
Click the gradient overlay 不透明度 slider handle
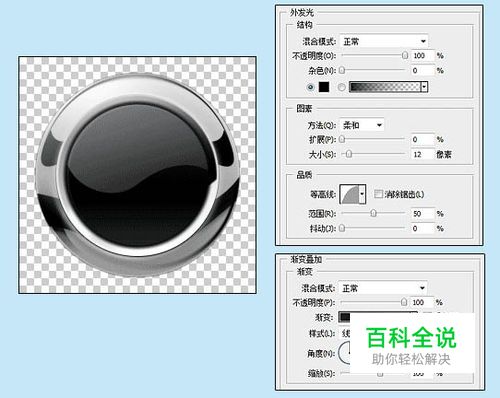404,302
